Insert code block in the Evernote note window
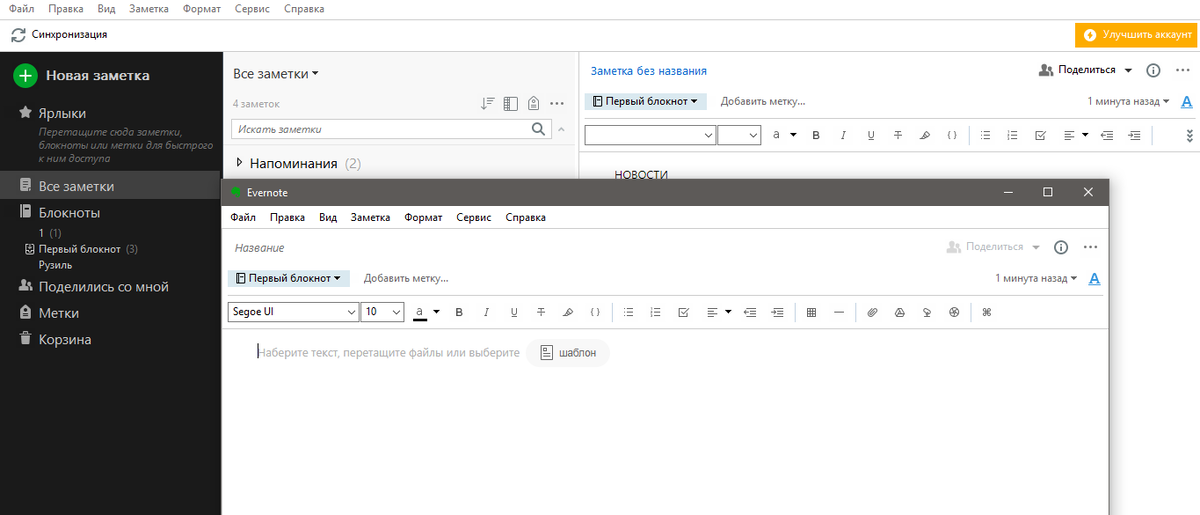 [595, 312]
